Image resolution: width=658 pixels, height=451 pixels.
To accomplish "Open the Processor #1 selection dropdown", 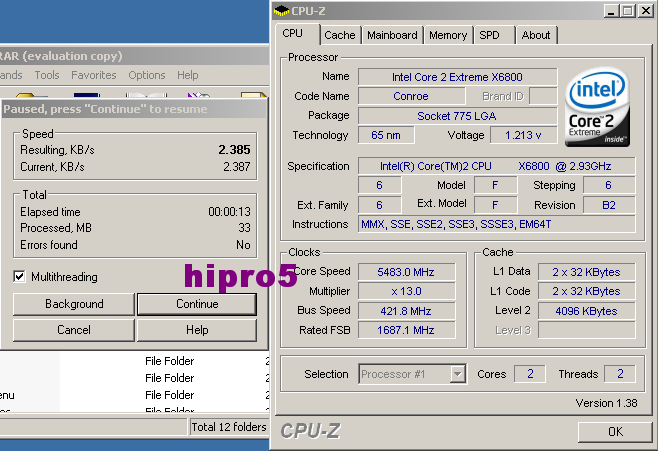I will click(457, 374).
